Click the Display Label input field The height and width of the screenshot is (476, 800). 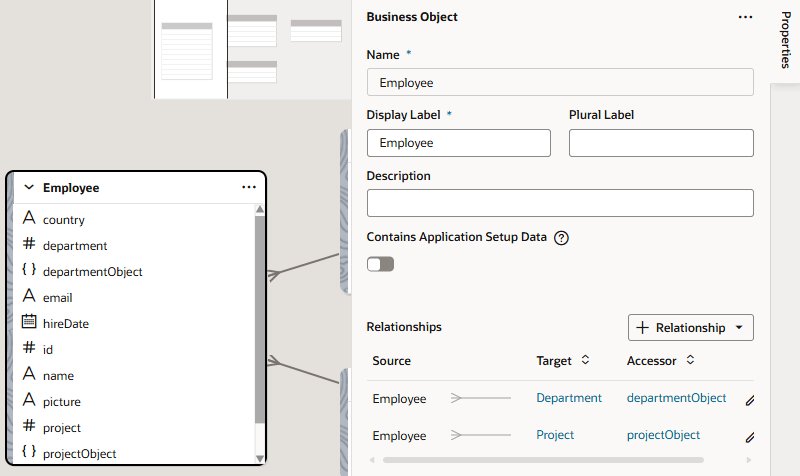click(x=459, y=143)
